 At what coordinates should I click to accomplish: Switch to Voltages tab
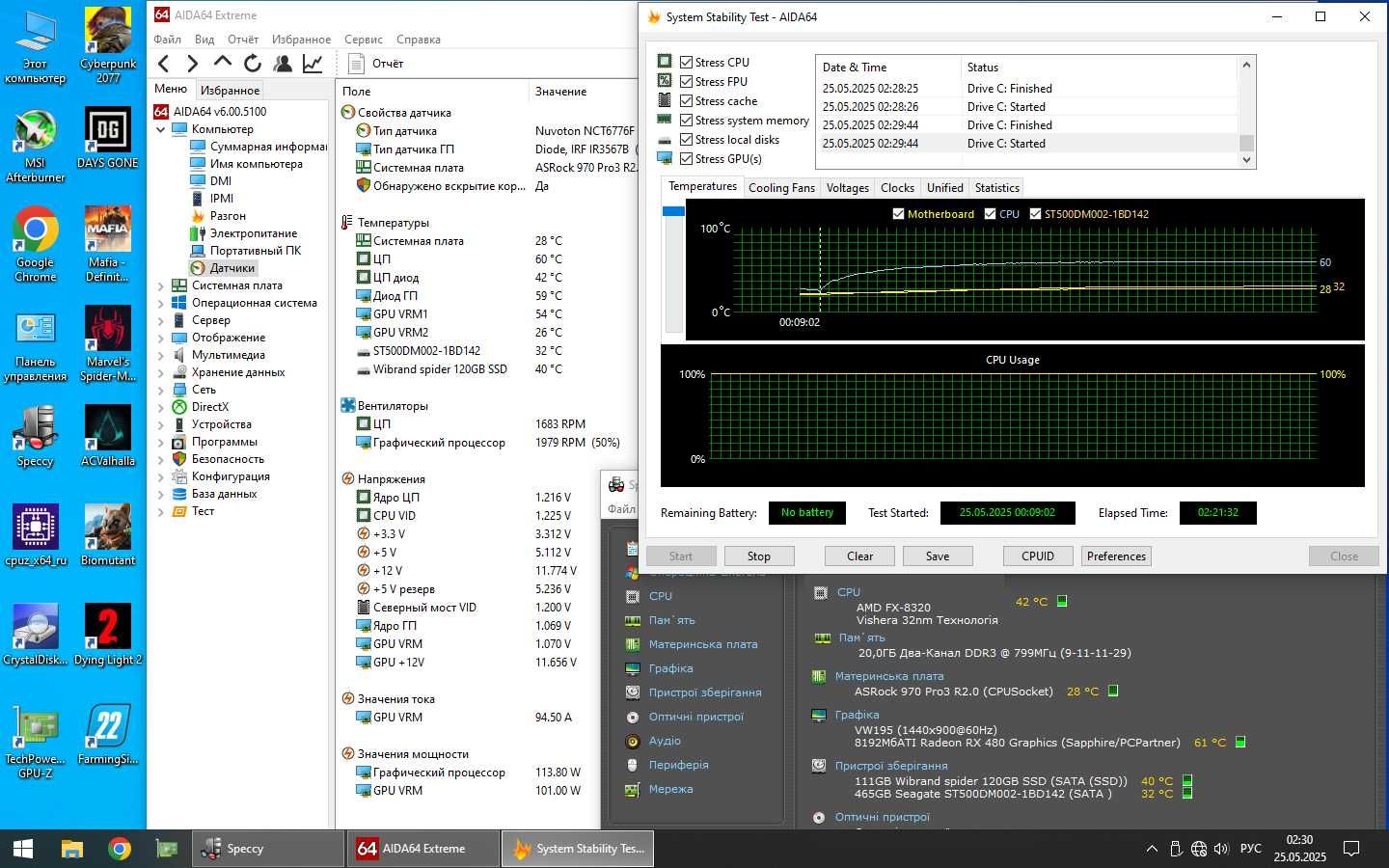[847, 188]
